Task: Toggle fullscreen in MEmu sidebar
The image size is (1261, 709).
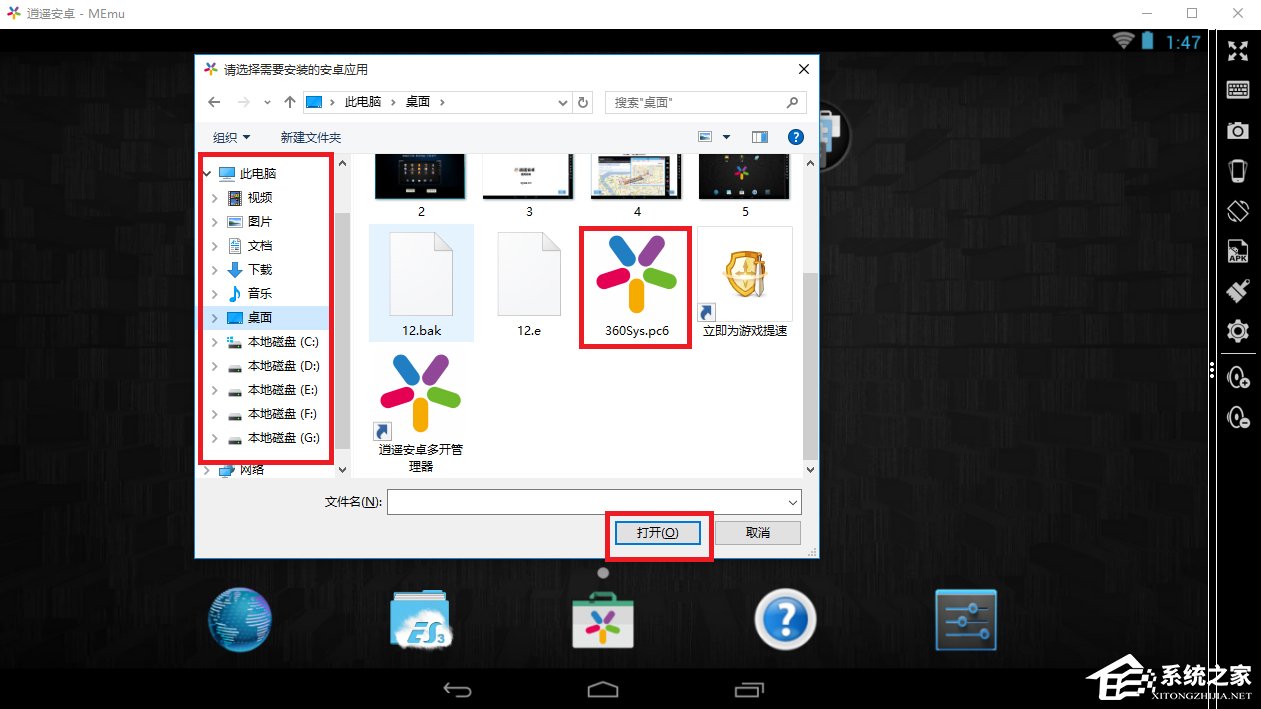Action: 1238,52
